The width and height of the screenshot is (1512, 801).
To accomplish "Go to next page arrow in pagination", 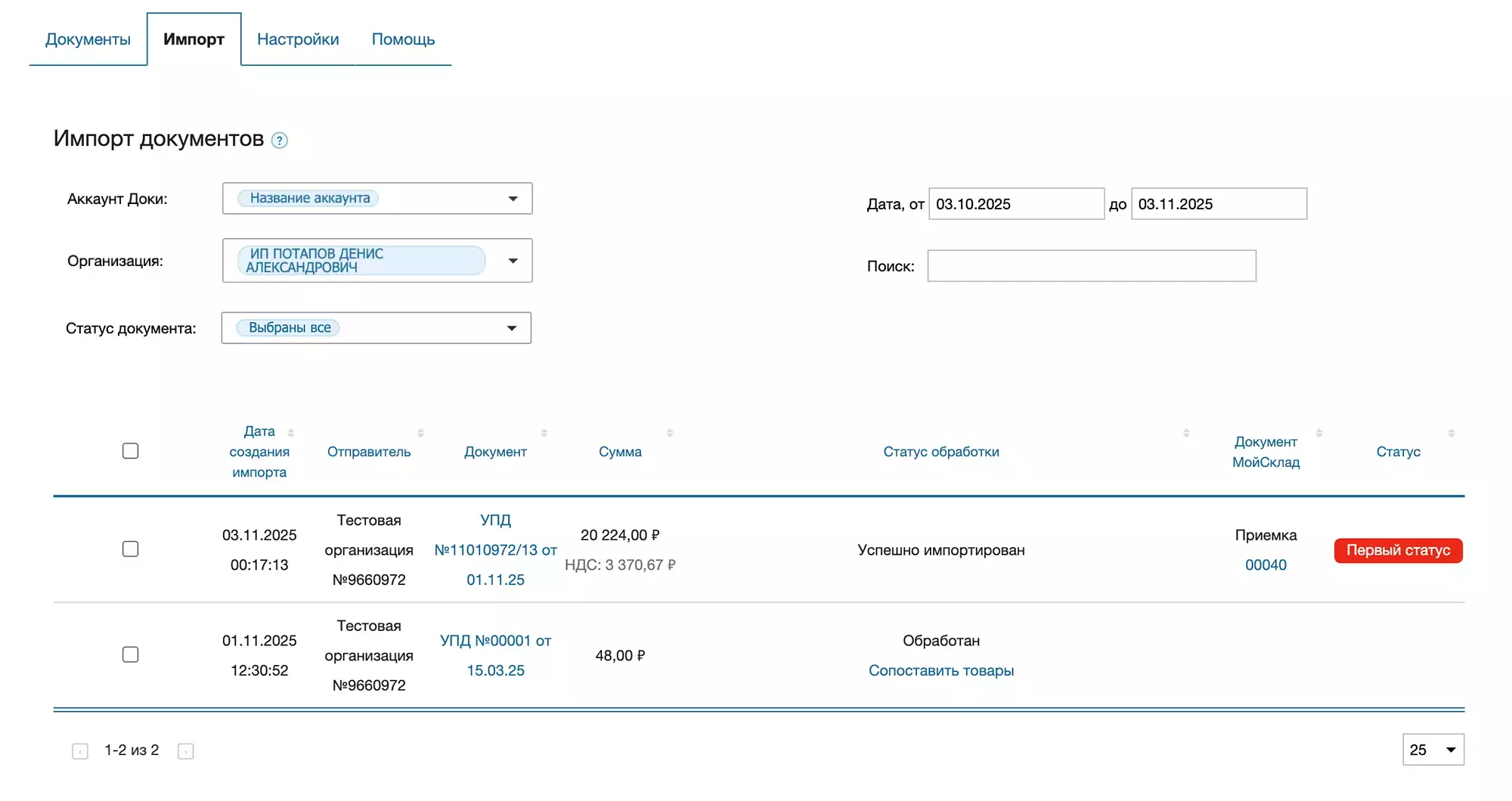I will [185, 751].
